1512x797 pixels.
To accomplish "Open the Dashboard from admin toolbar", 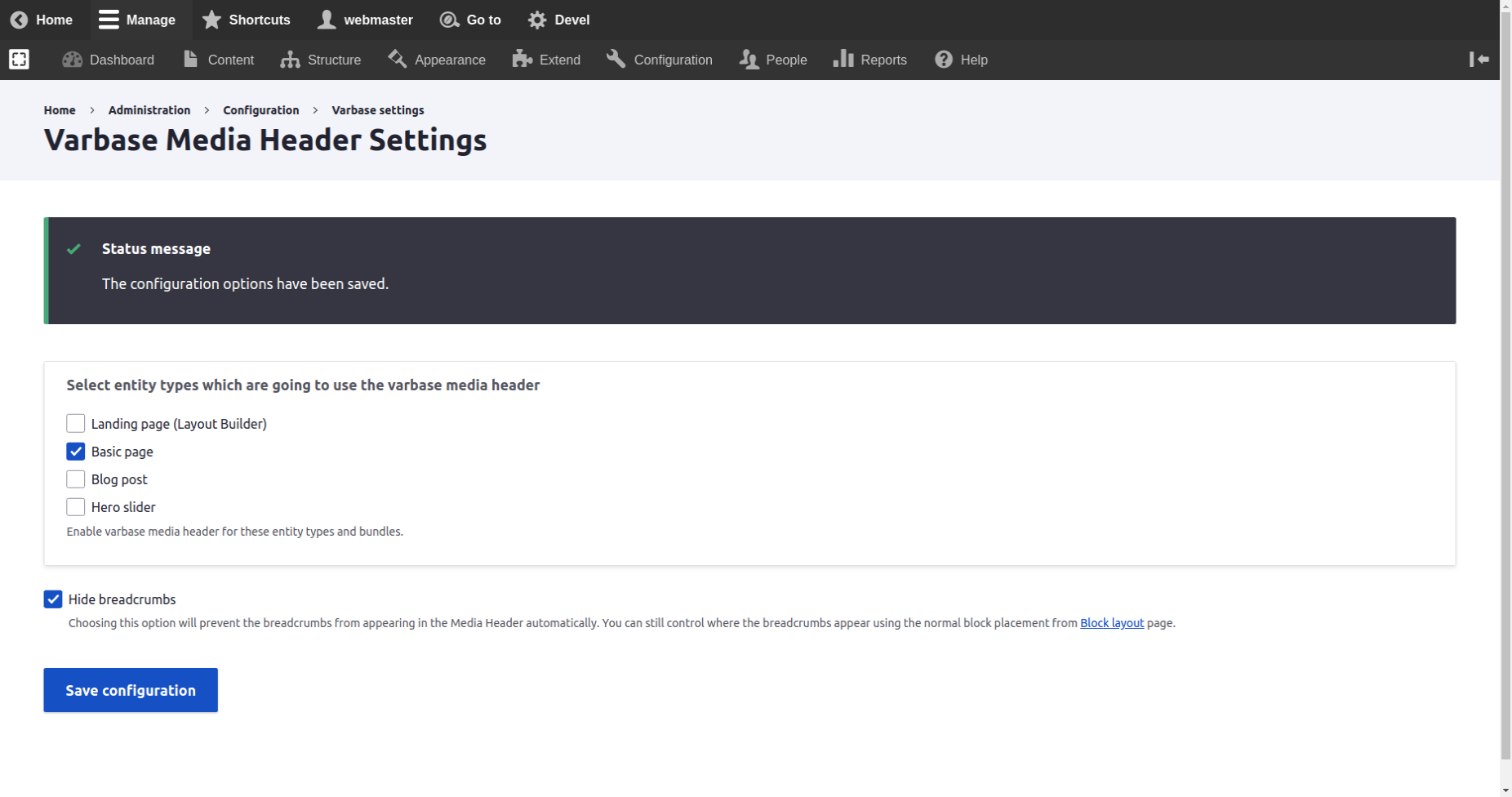I will point(109,60).
